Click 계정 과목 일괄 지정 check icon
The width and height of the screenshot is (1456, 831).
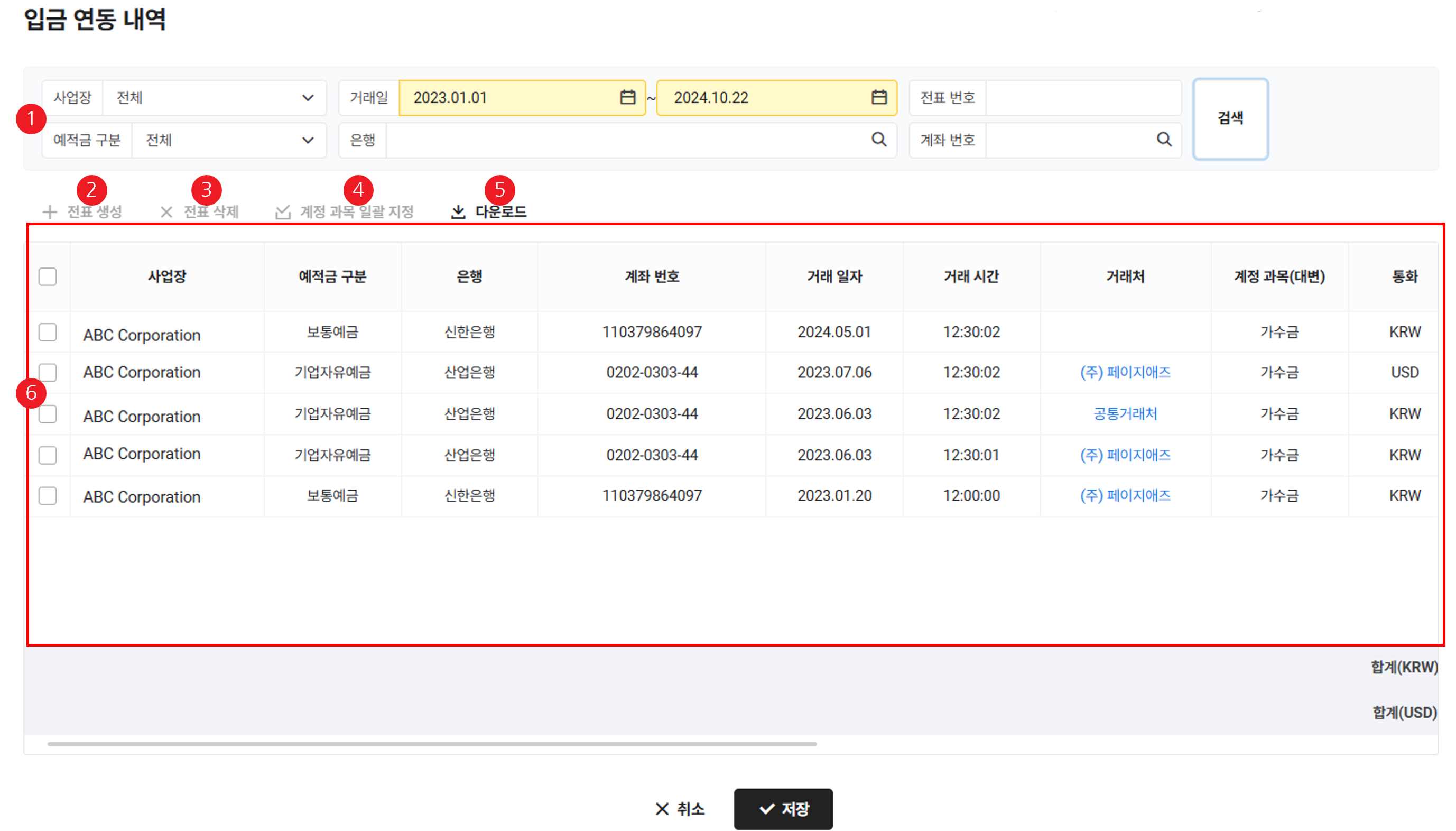click(x=283, y=212)
